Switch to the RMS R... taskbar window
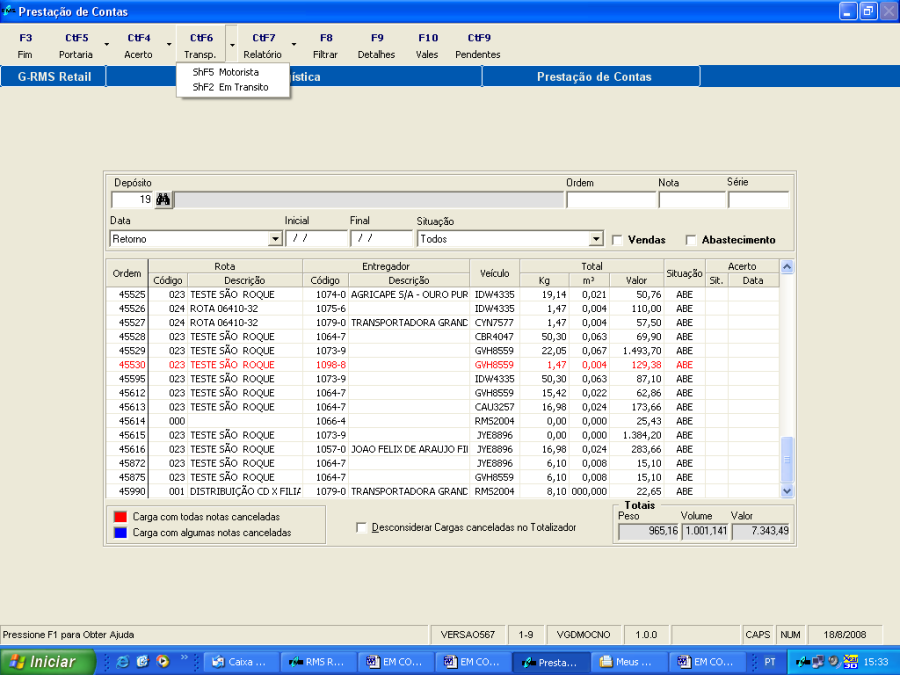Screen dimensions: 900x675 click(319, 662)
